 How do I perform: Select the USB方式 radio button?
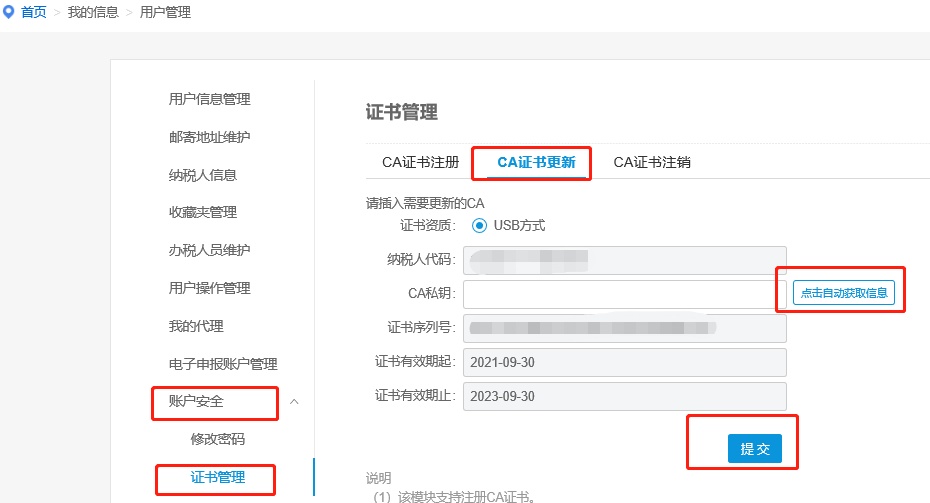tap(479, 225)
